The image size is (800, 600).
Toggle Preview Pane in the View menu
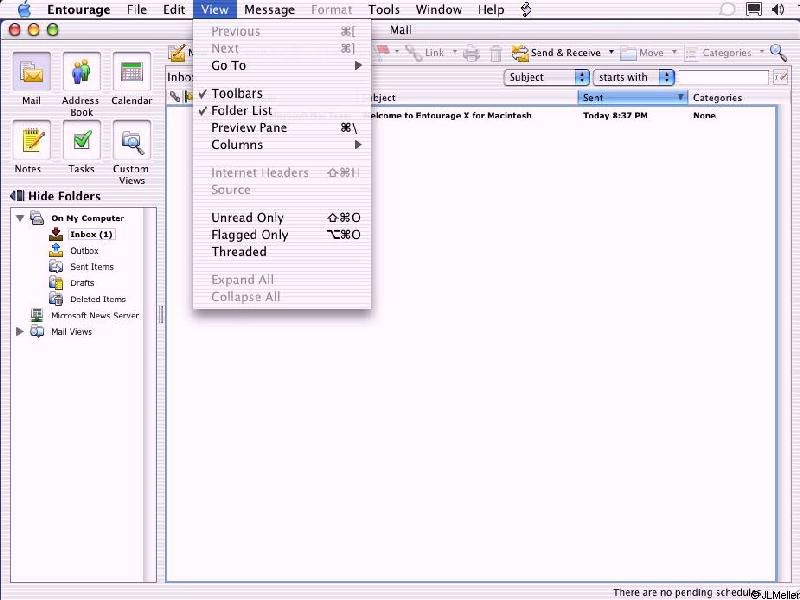tap(282, 128)
